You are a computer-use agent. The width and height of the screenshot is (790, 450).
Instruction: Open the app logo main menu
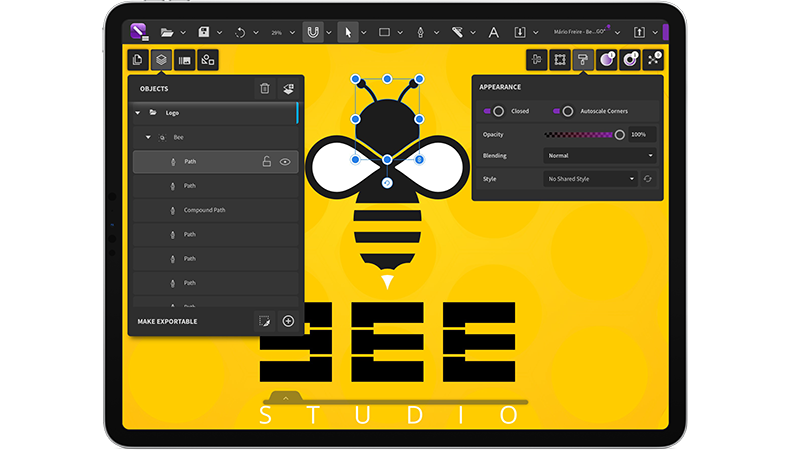tap(139, 32)
